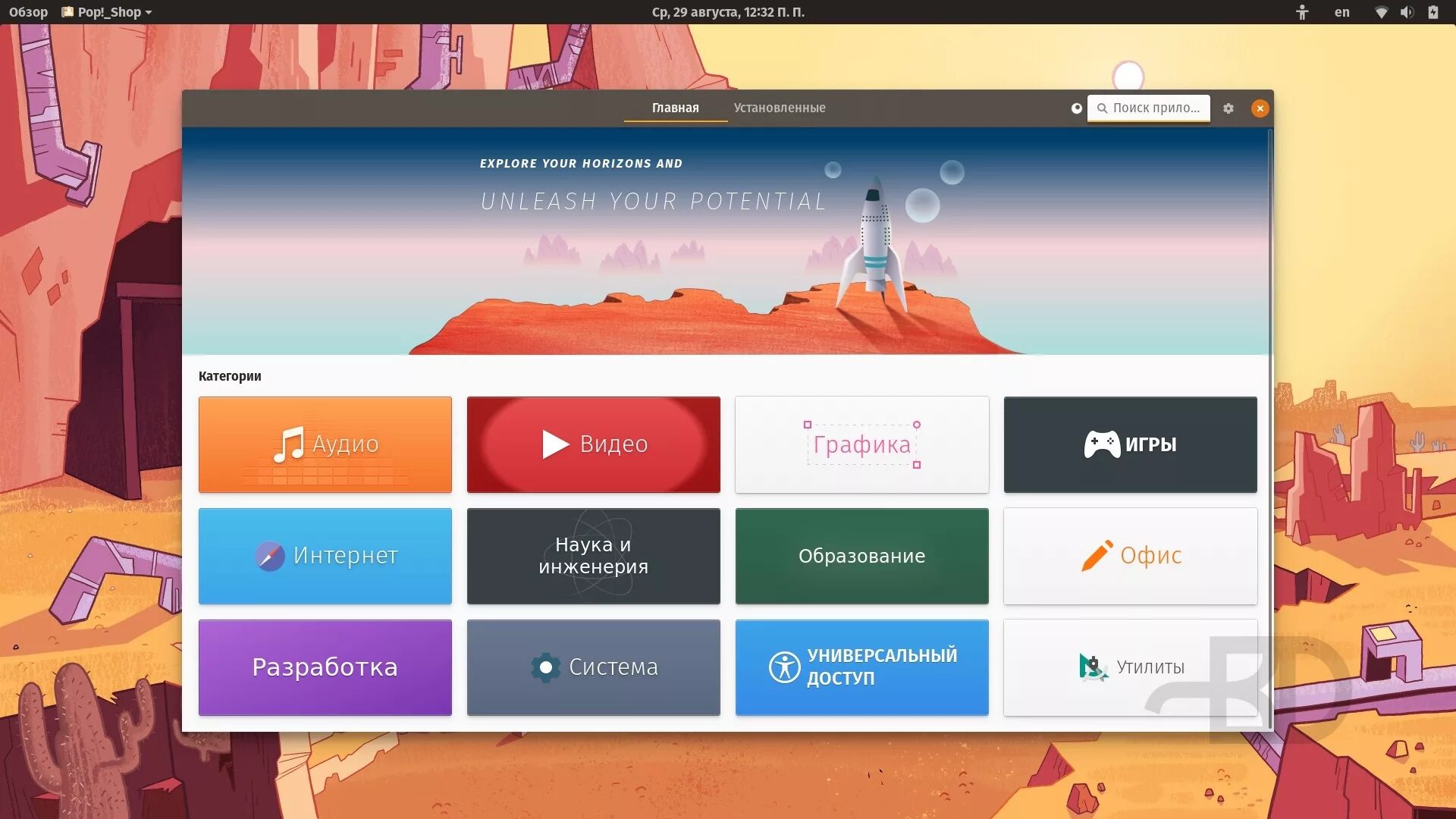This screenshot has height=819, width=1456.
Task: Open the Система category tile
Action: pos(593,667)
